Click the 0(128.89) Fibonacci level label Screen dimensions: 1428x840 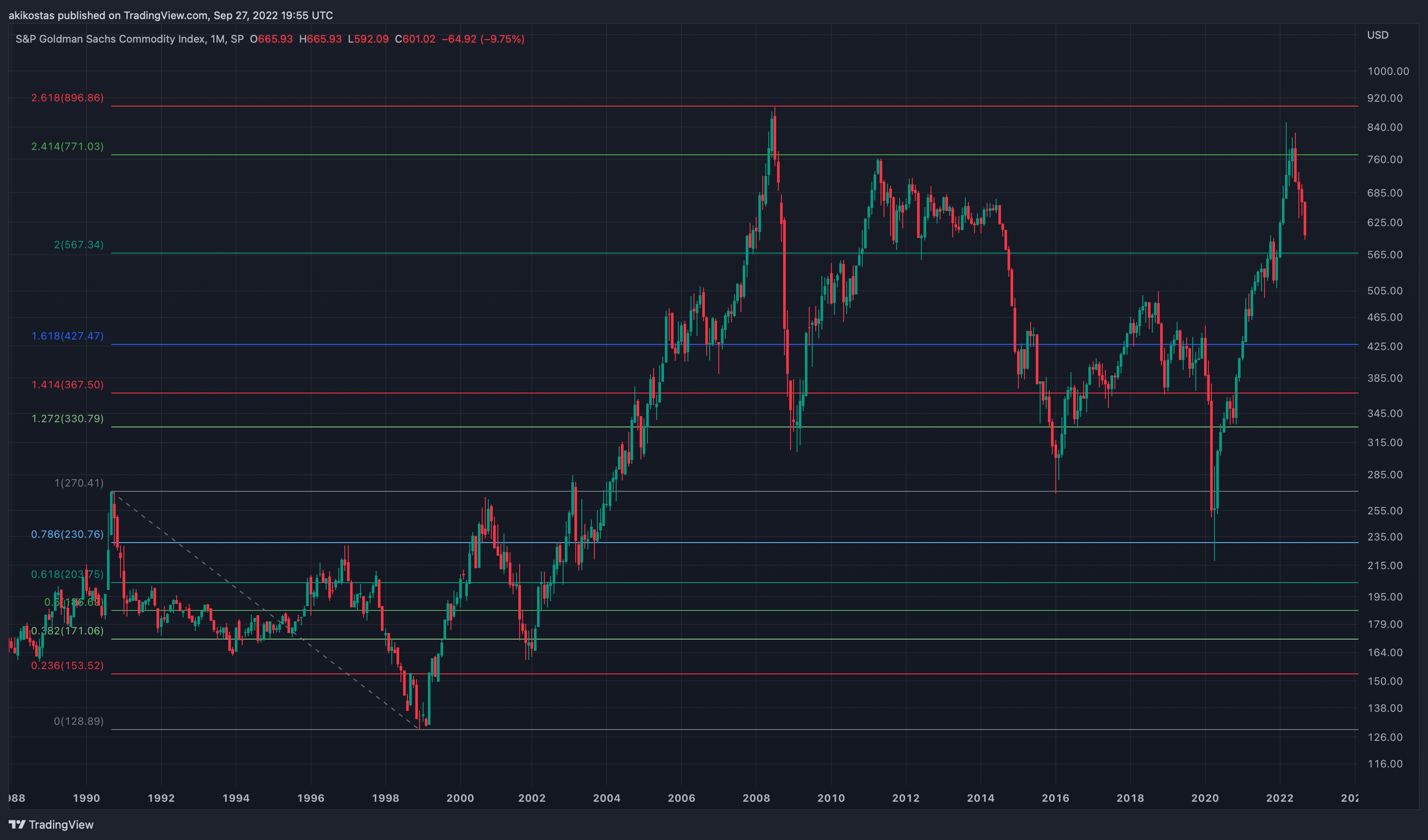[x=79, y=721]
